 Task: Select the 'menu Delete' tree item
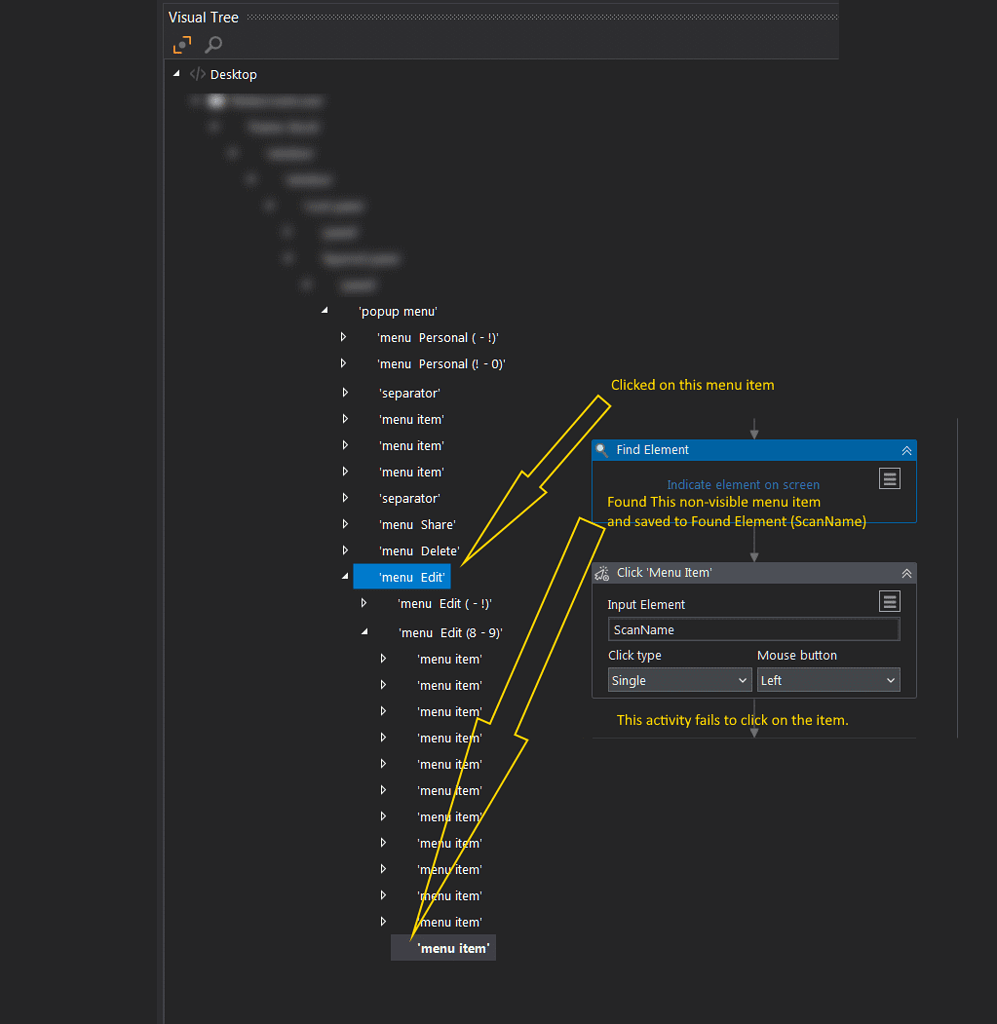tap(418, 551)
